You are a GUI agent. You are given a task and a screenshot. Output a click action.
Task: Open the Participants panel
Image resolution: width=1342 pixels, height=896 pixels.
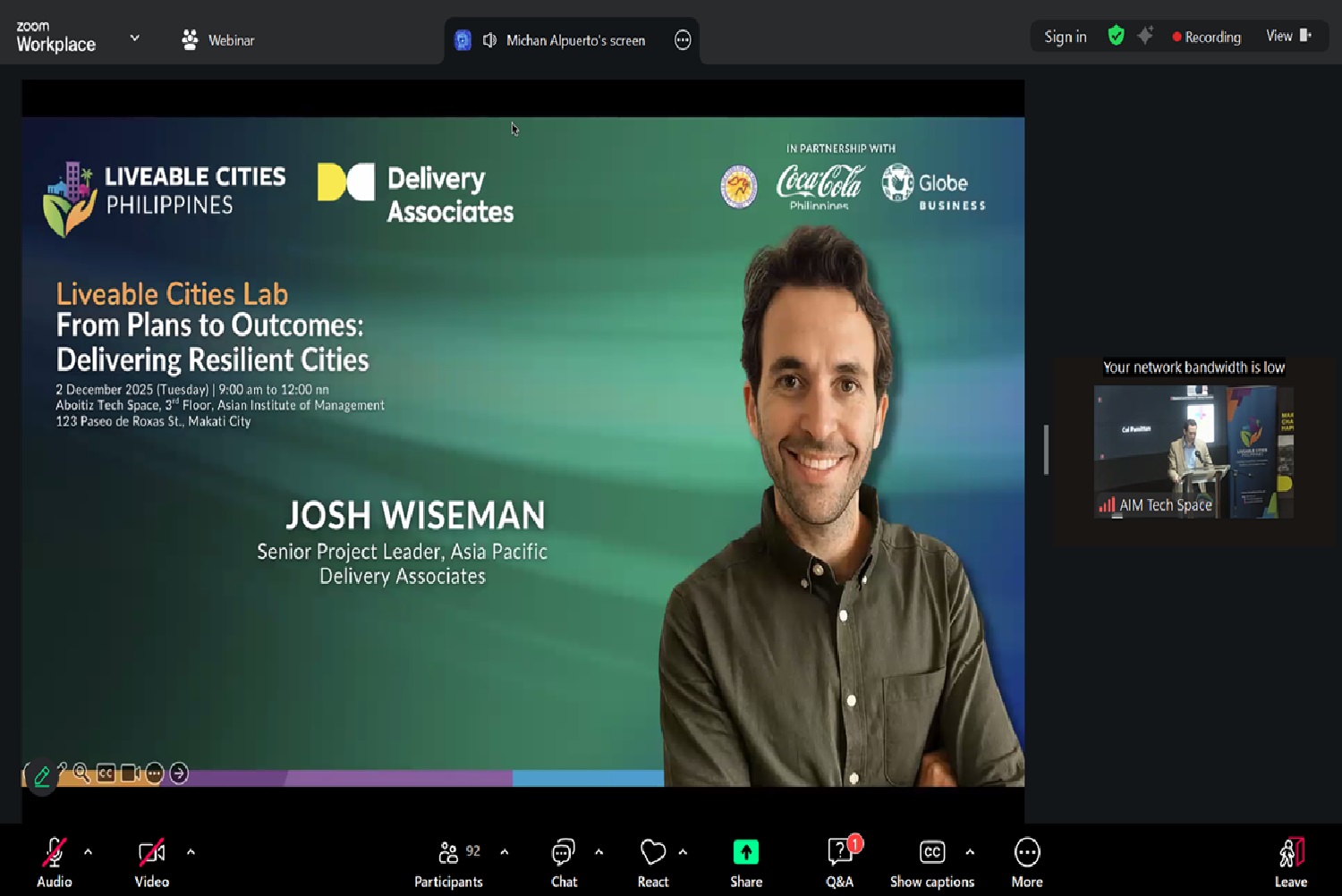click(448, 854)
